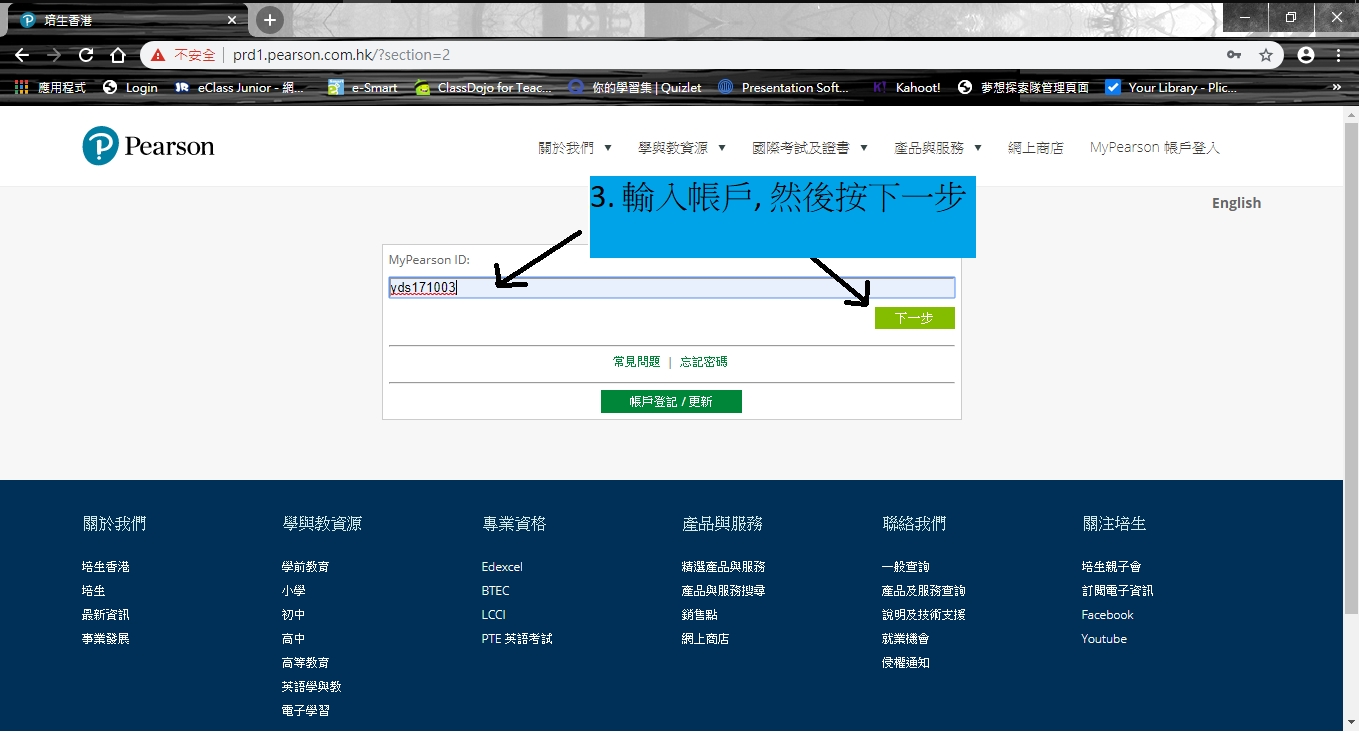The image size is (1359, 731).
Task: Open footer link 培生親子會
Action: point(1111,567)
